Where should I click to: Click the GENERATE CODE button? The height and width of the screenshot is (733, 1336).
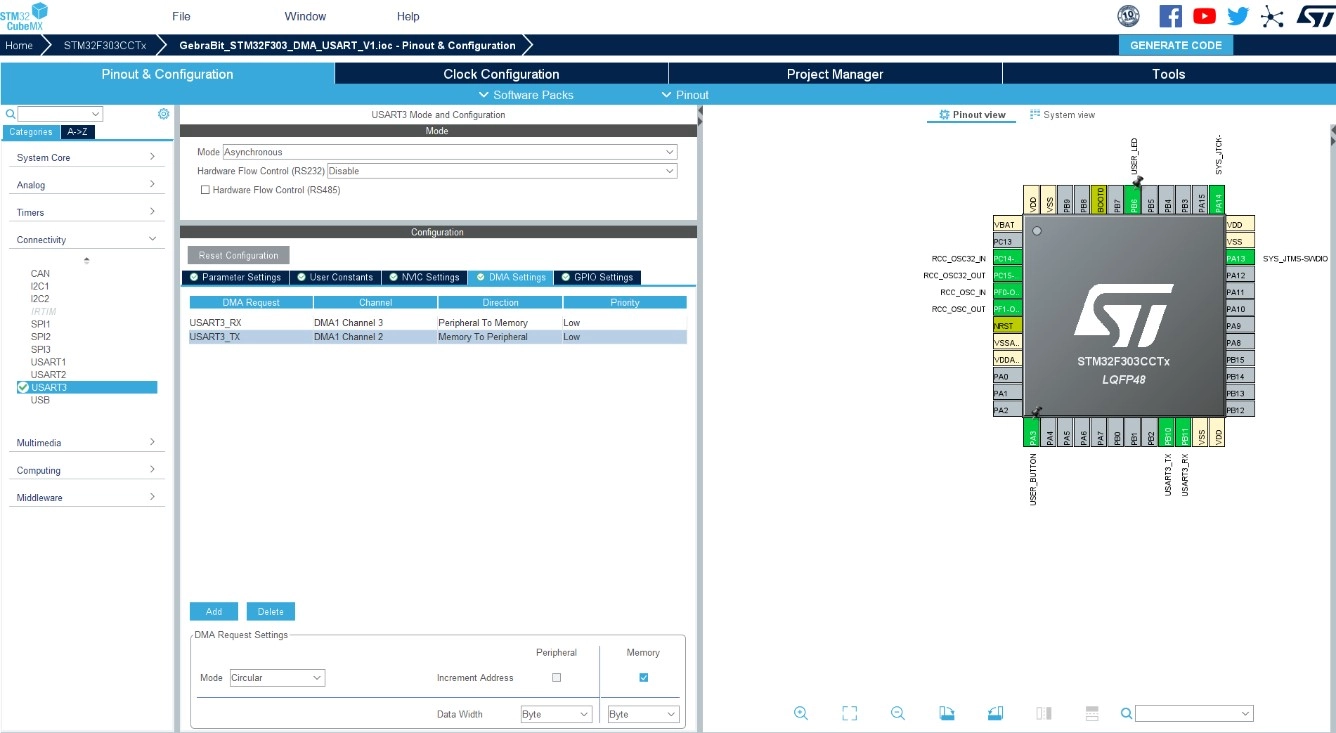[x=1176, y=45]
